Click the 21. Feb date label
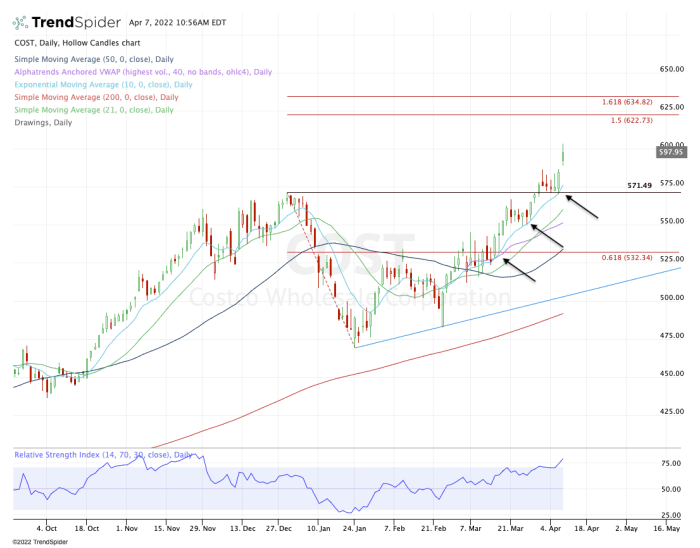The image size is (700, 548). pyautogui.click(x=433, y=528)
